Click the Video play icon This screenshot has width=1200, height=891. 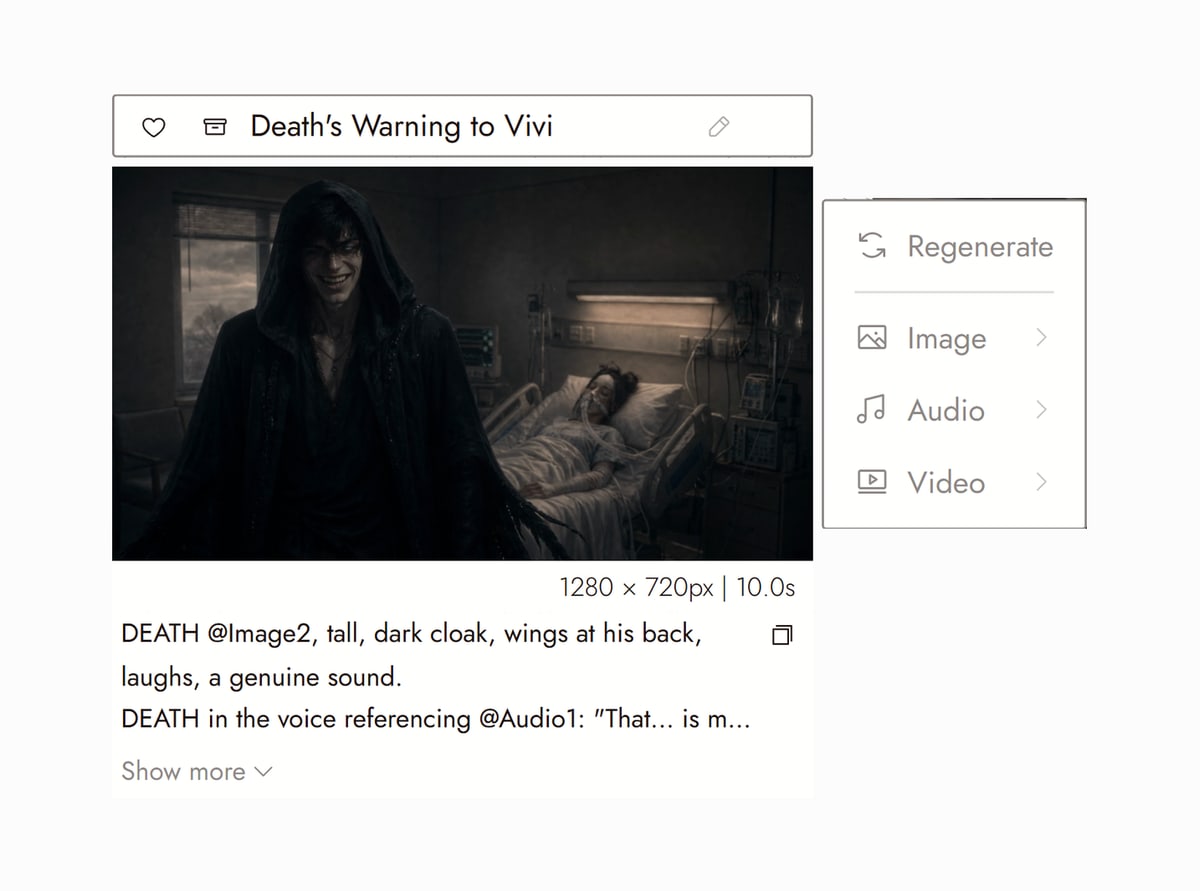872,482
